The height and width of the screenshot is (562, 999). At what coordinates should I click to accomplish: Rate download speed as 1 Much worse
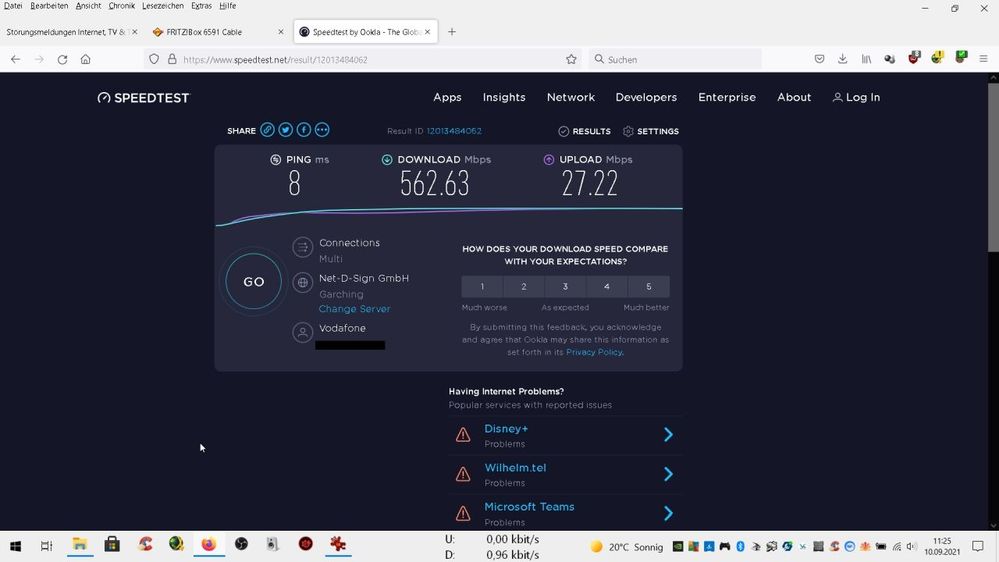tap(482, 287)
